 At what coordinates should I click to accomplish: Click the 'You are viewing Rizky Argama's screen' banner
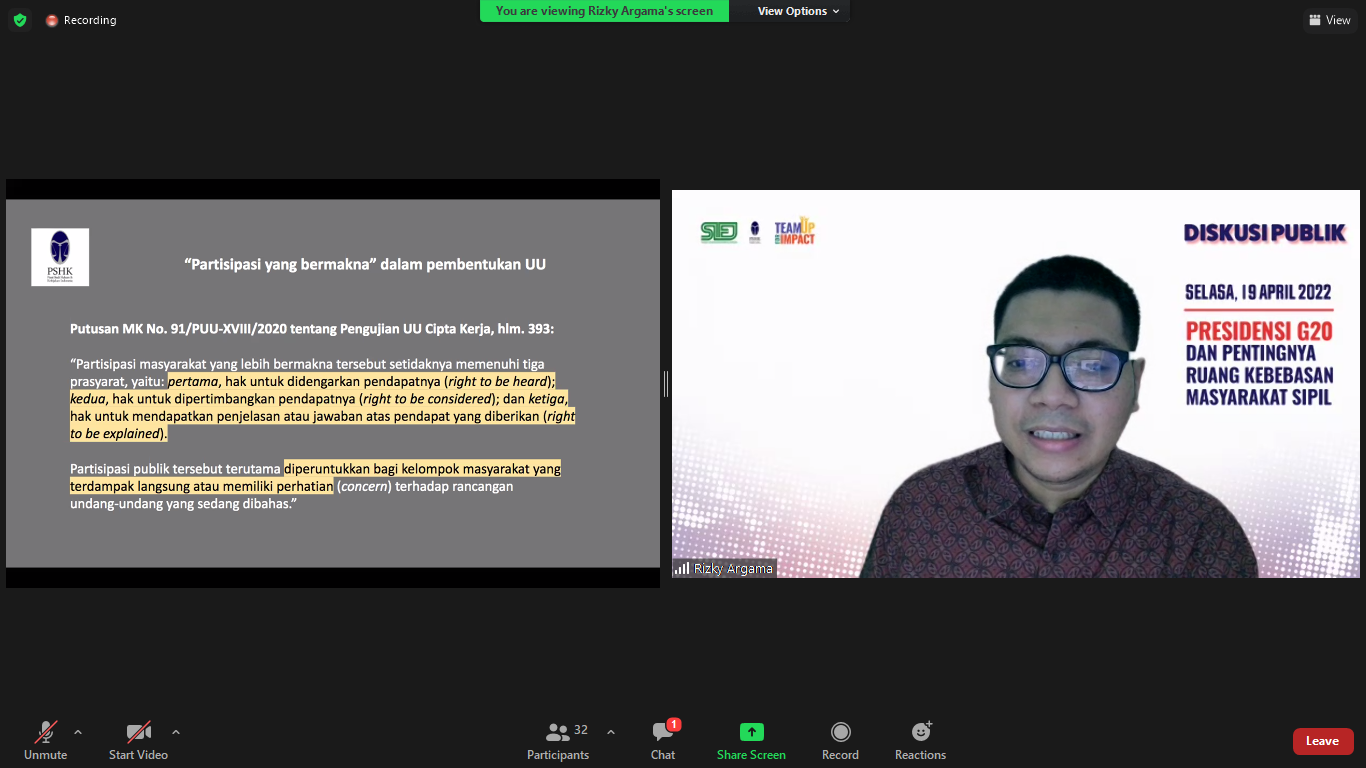click(604, 11)
